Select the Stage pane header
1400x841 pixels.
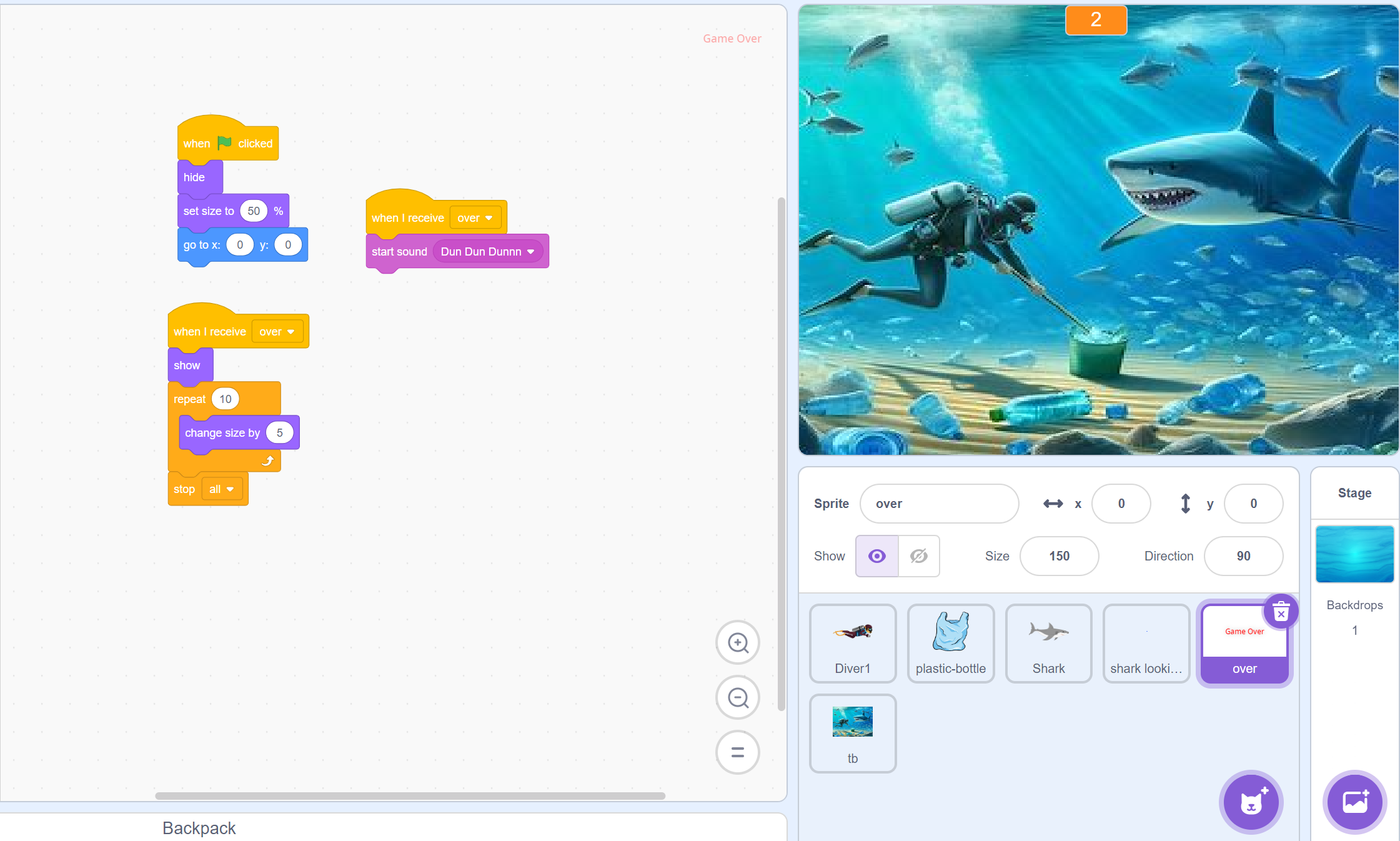click(x=1354, y=493)
